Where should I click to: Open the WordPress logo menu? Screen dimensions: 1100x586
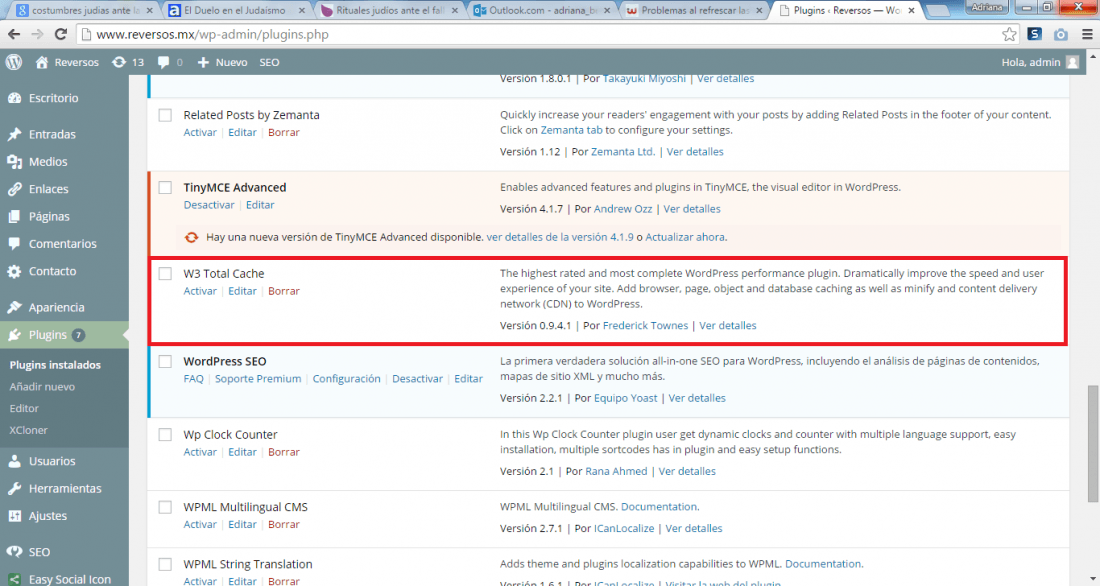click(13, 62)
